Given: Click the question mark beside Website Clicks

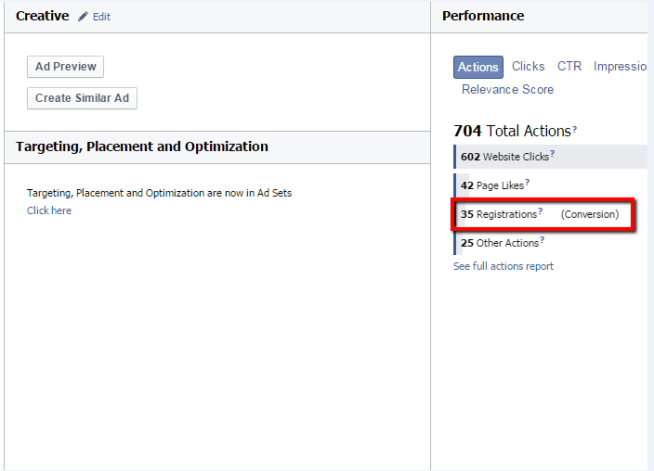Looking at the screenshot, I should (552, 155).
